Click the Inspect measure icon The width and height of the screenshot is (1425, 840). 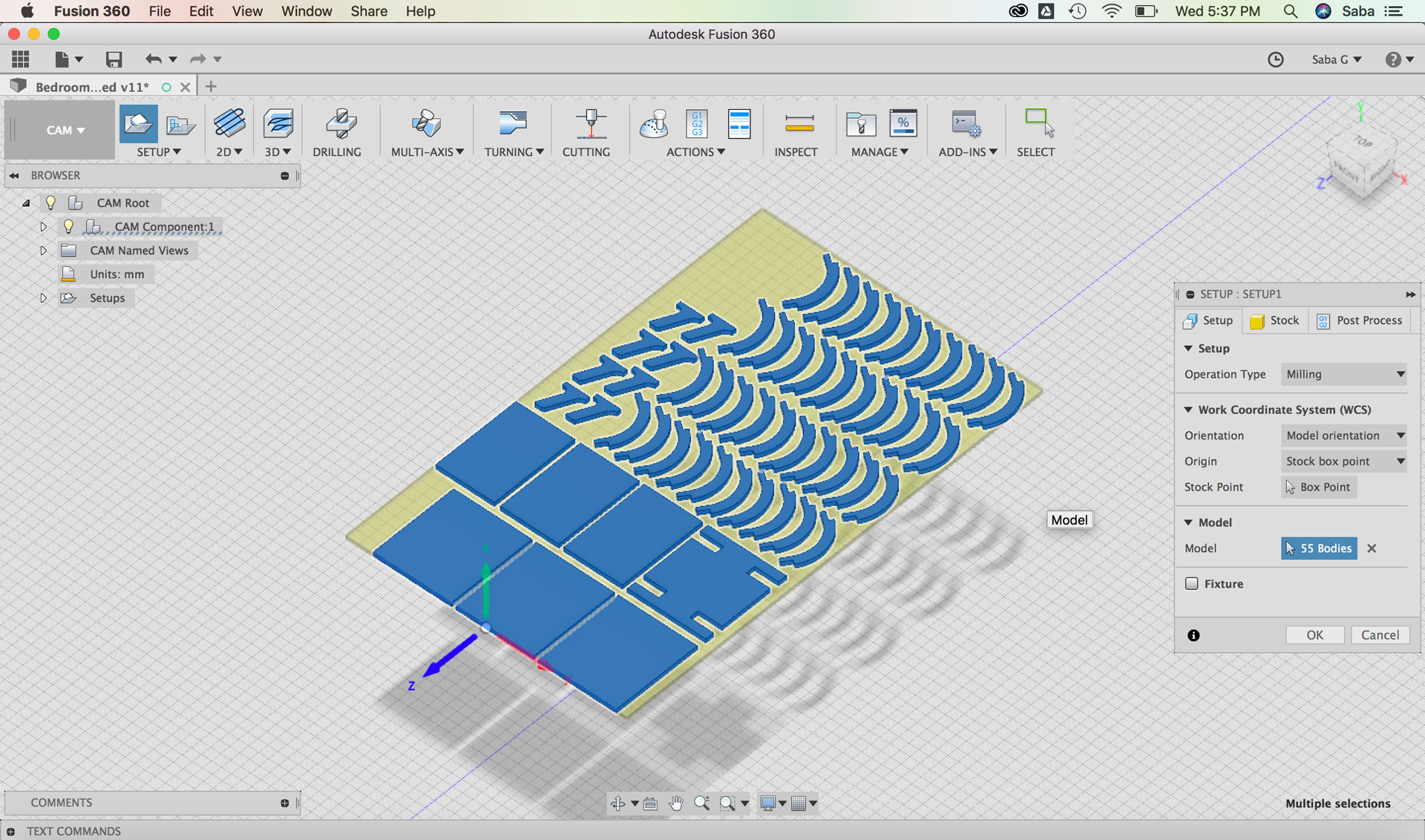tap(799, 125)
